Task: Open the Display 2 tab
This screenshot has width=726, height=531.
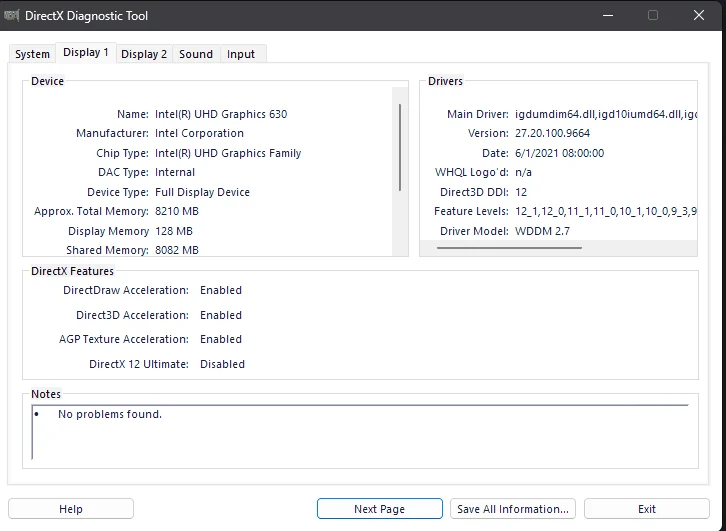Action: (x=144, y=54)
